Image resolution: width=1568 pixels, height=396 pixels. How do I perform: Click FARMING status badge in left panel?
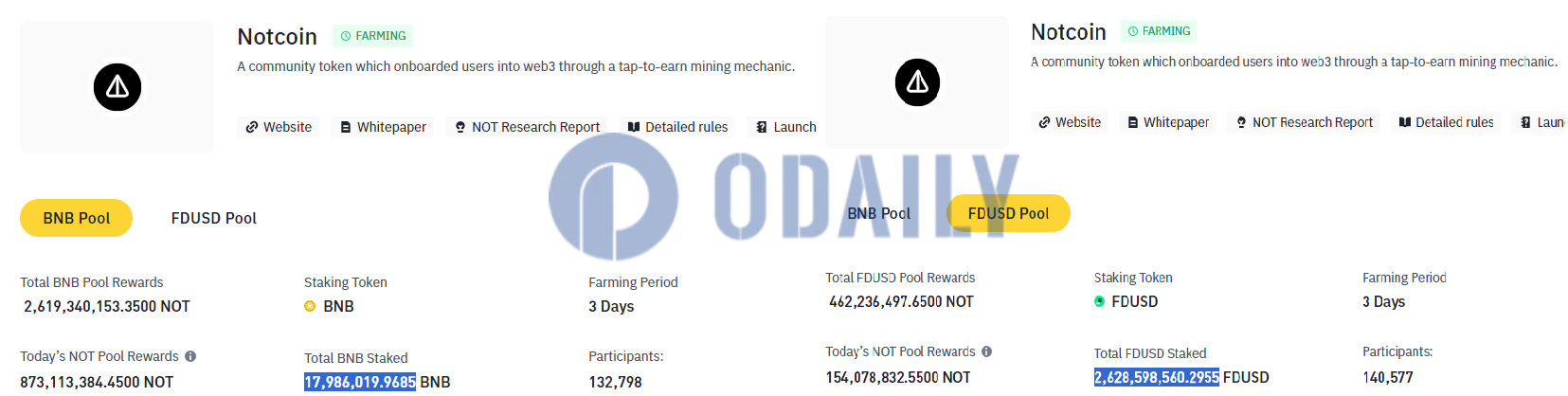[372, 36]
